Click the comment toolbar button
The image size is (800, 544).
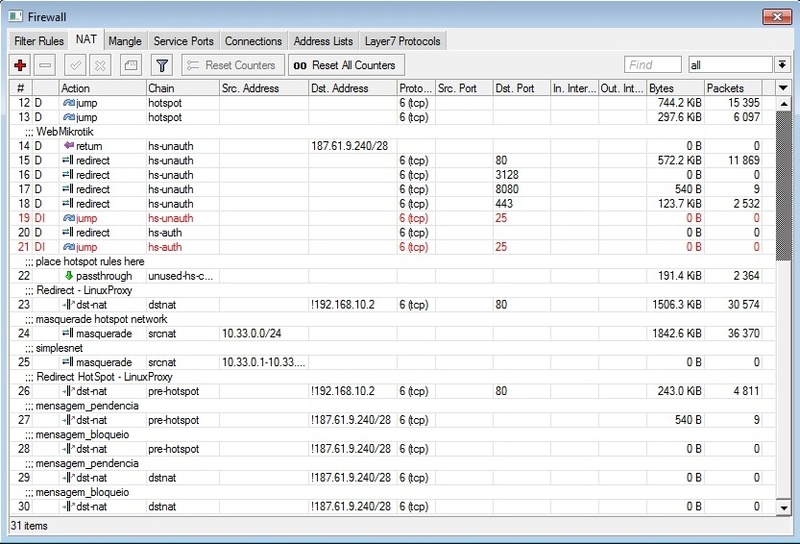131,65
